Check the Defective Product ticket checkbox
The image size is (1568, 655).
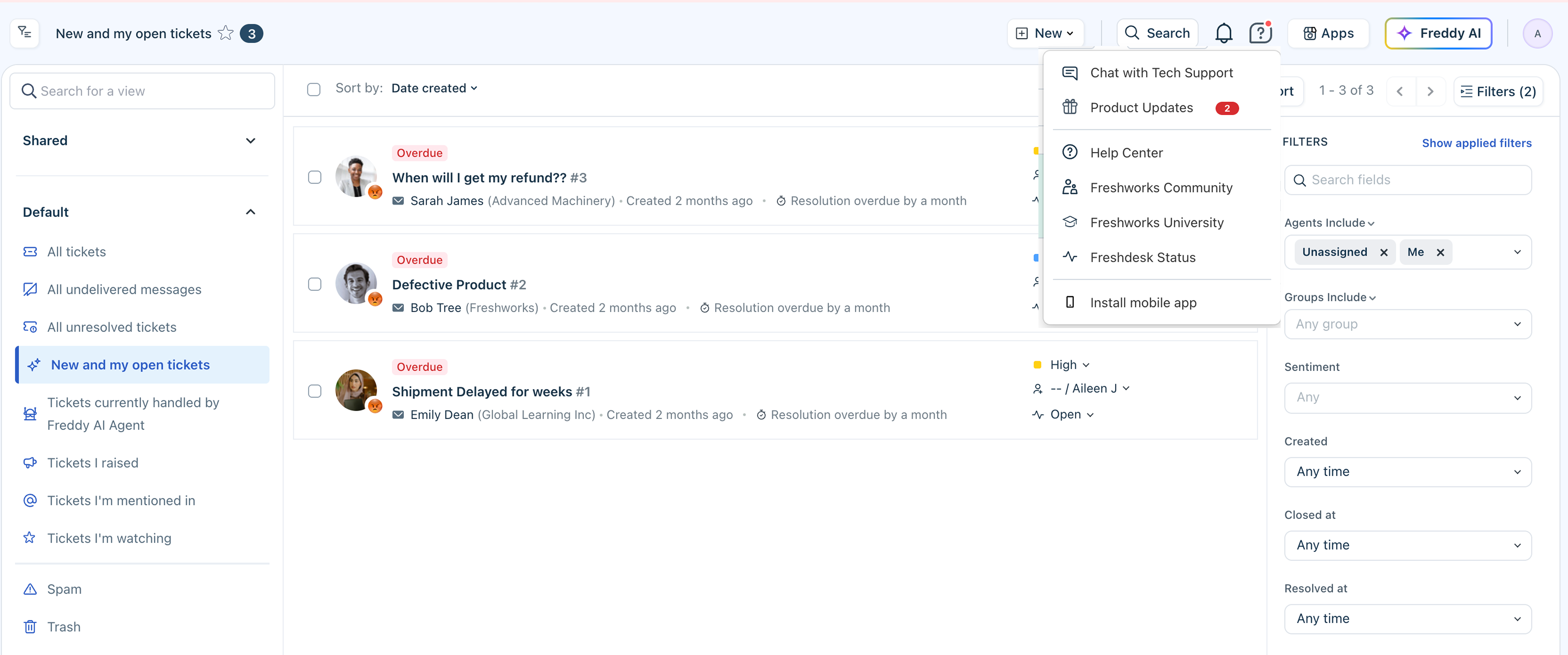(315, 284)
